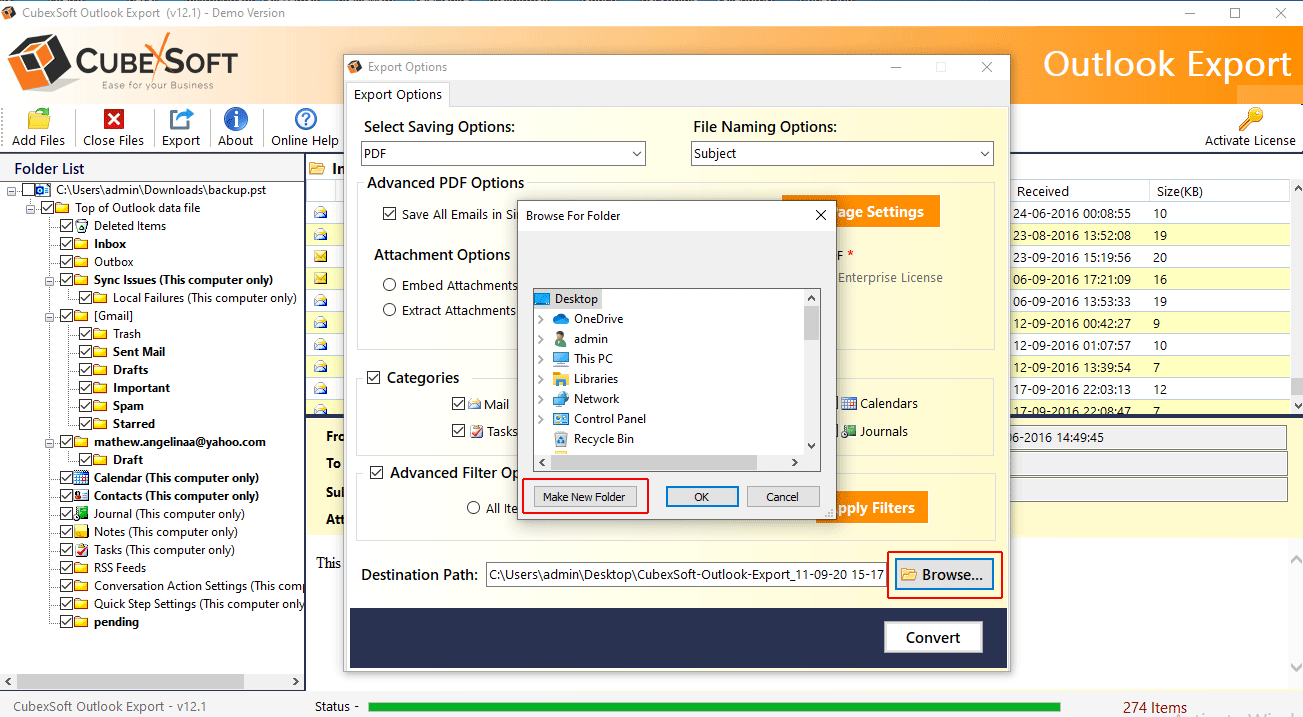The height and width of the screenshot is (717, 1303).
Task: Collapse the [Gmail] folder in Folder List
Action: click(48, 316)
